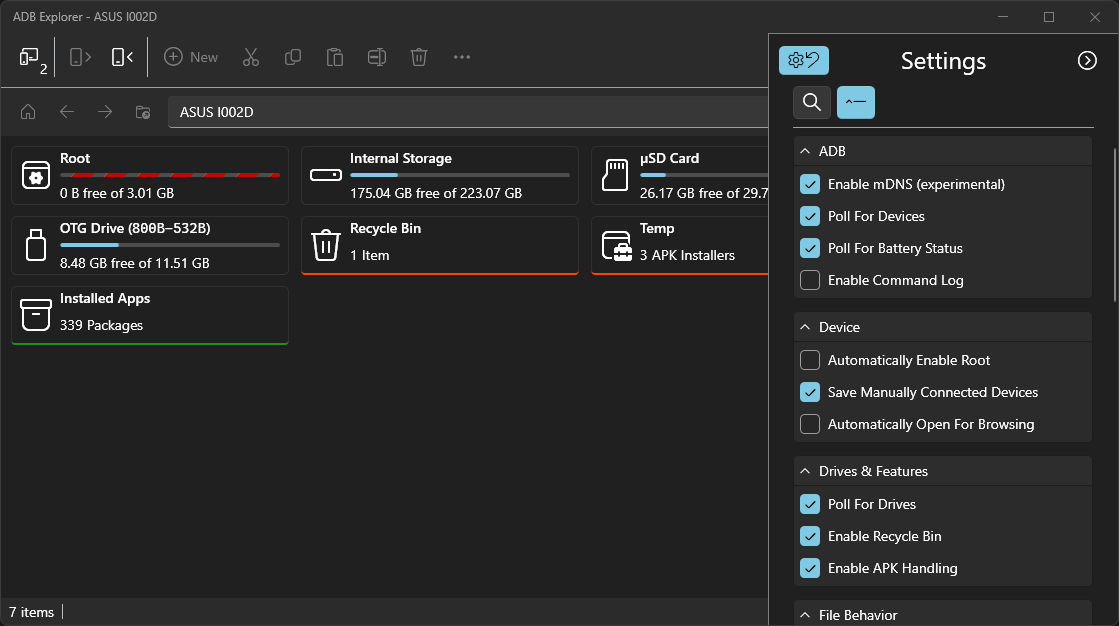Collapse the Drives & Features group
This screenshot has width=1119, height=626.
(x=943, y=471)
